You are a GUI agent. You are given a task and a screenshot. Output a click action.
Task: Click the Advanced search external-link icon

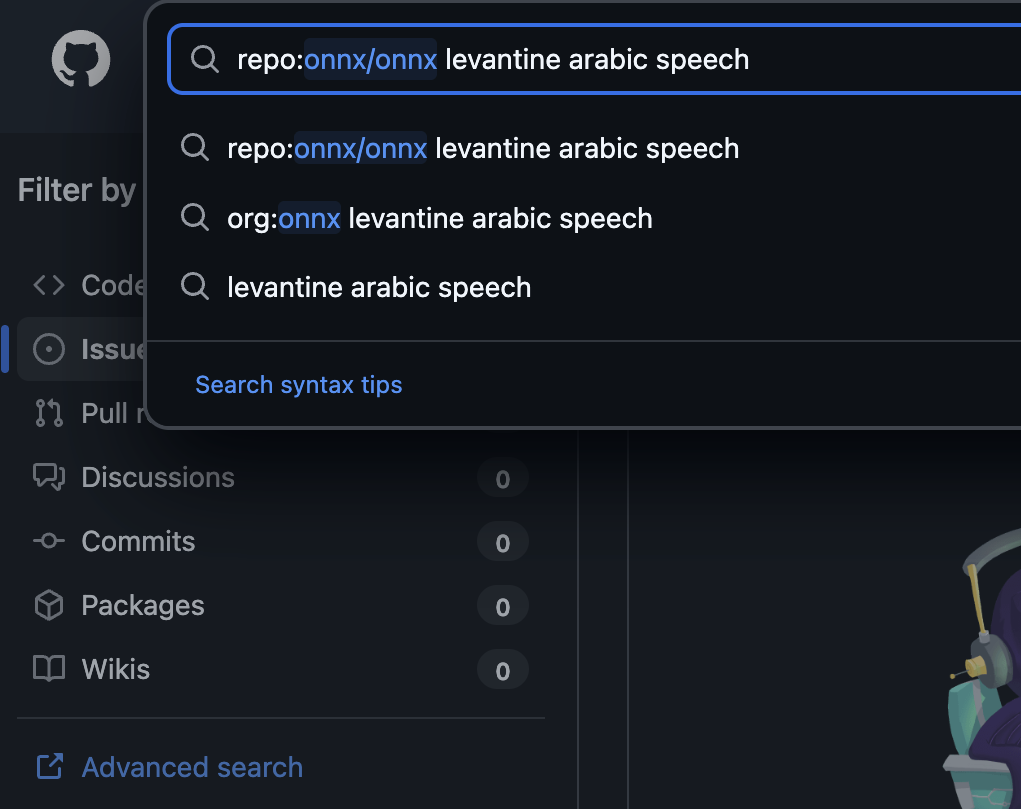coord(49,767)
